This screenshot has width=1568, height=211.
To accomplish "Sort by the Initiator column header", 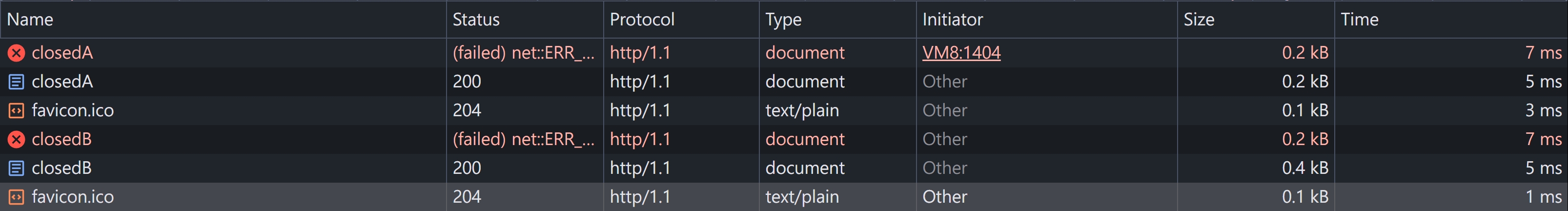I will click(1047, 20).
